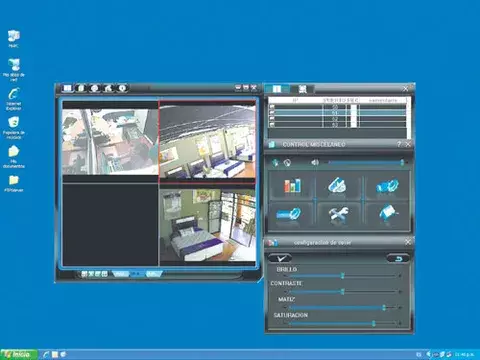The width and height of the screenshot is (480, 360).
Task: Click the first icon in viewer top toolbar
Action: (67, 88)
